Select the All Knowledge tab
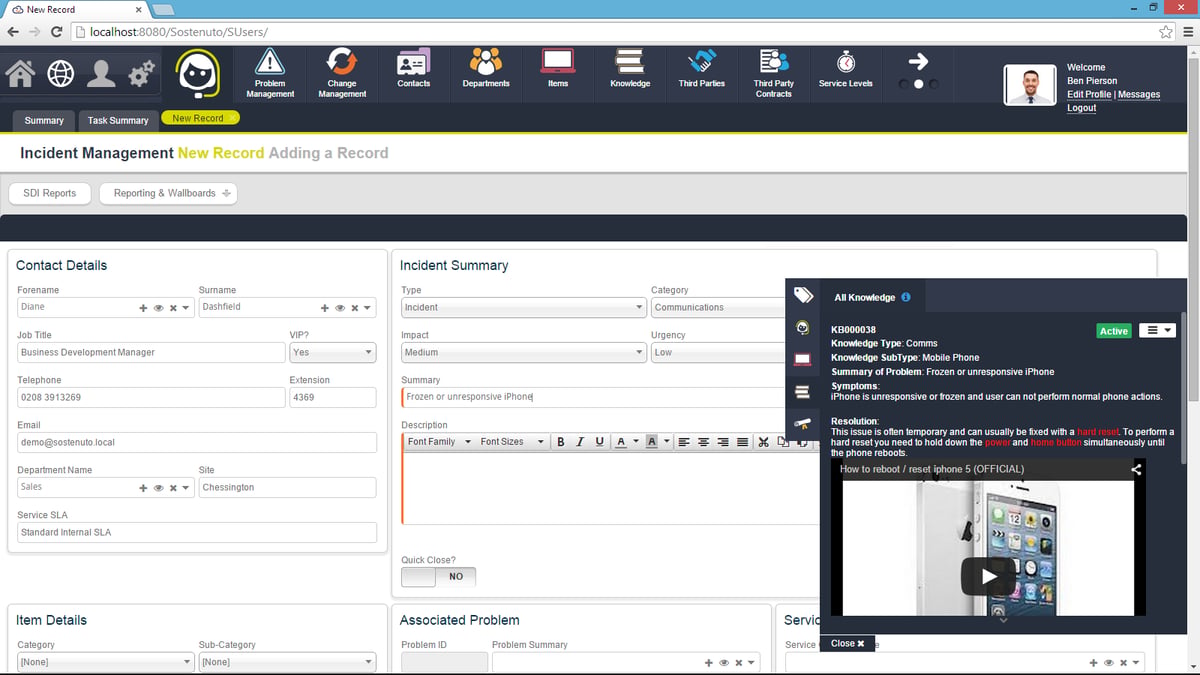The image size is (1200, 675). [x=872, y=296]
